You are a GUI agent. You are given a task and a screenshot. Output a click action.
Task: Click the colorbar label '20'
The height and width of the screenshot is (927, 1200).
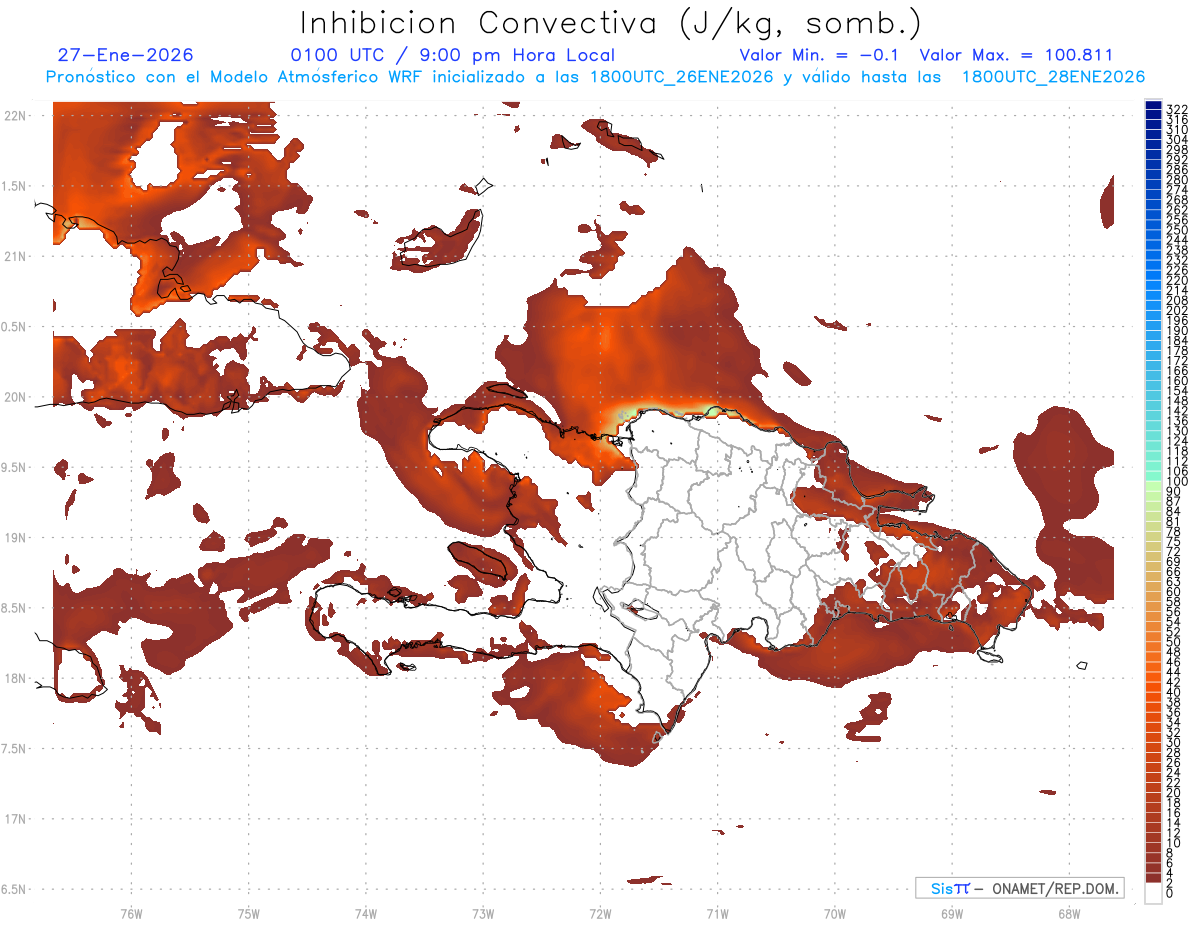click(x=1174, y=792)
